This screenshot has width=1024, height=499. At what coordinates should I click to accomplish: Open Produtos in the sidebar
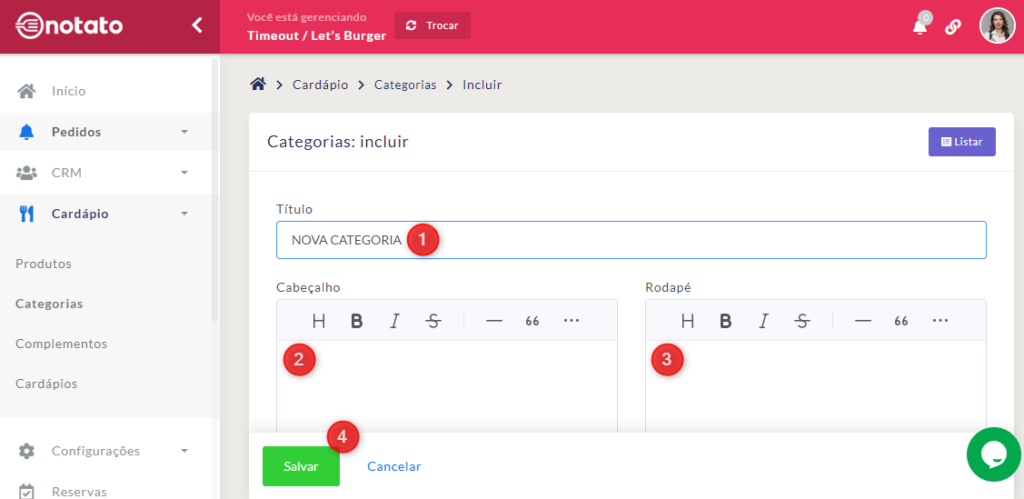[x=43, y=264]
